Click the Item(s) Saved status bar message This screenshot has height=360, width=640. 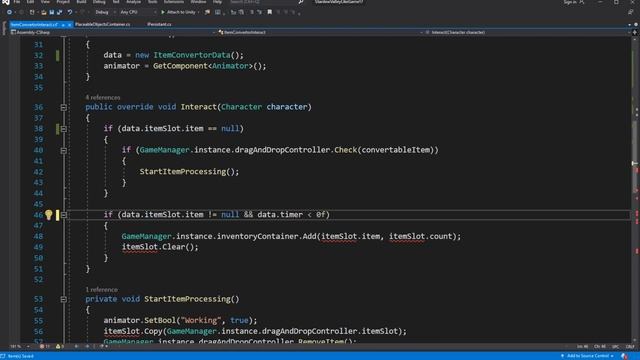[x=20, y=356]
